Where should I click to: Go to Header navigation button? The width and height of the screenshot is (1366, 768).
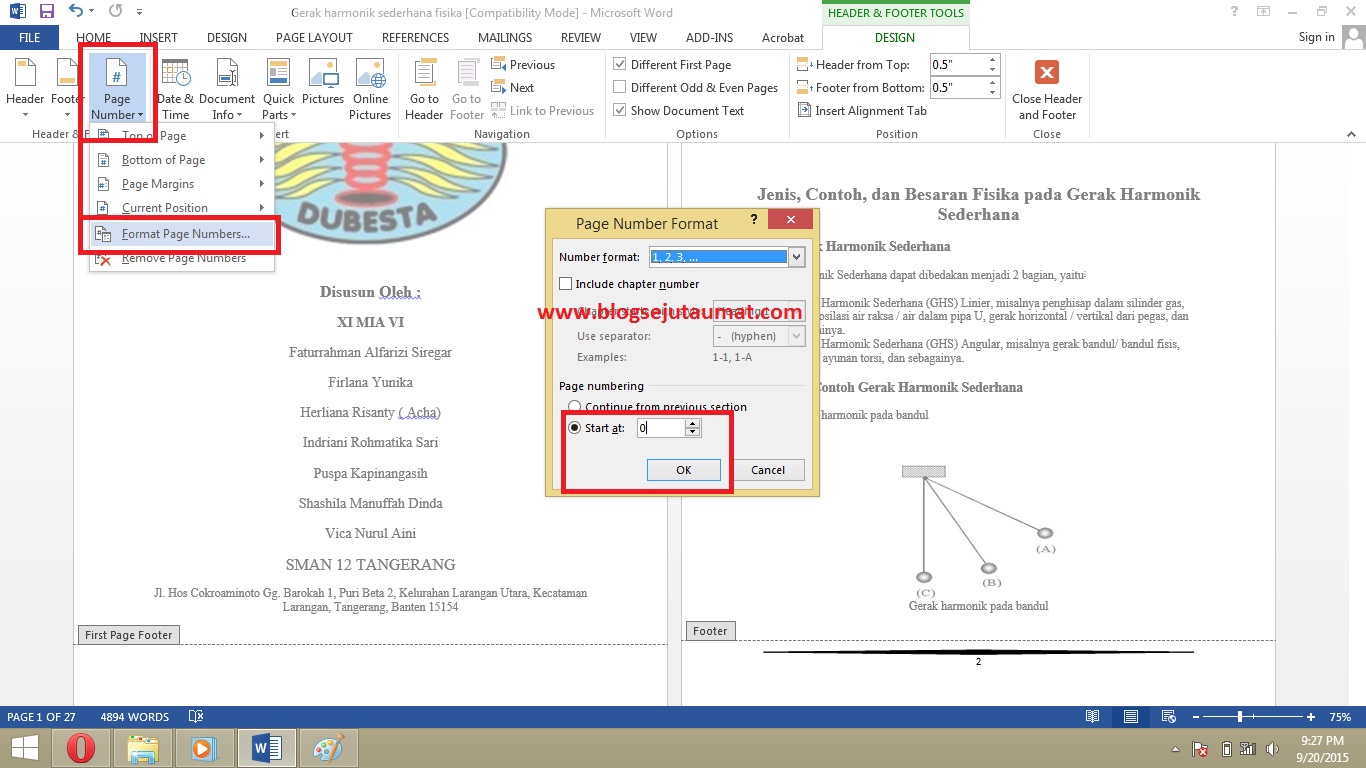tap(424, 88)
